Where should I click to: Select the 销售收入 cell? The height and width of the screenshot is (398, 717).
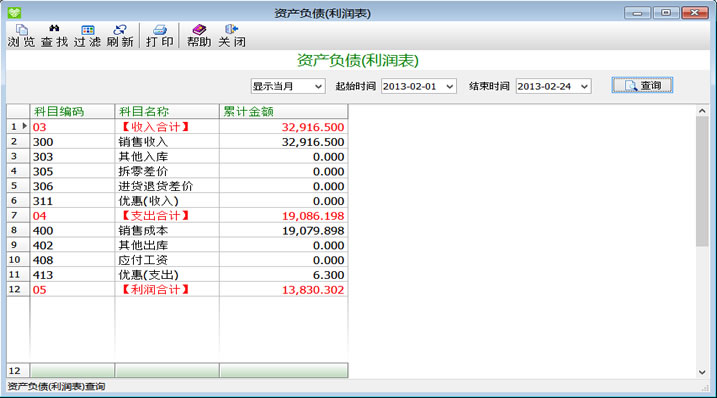coord(167,142)
